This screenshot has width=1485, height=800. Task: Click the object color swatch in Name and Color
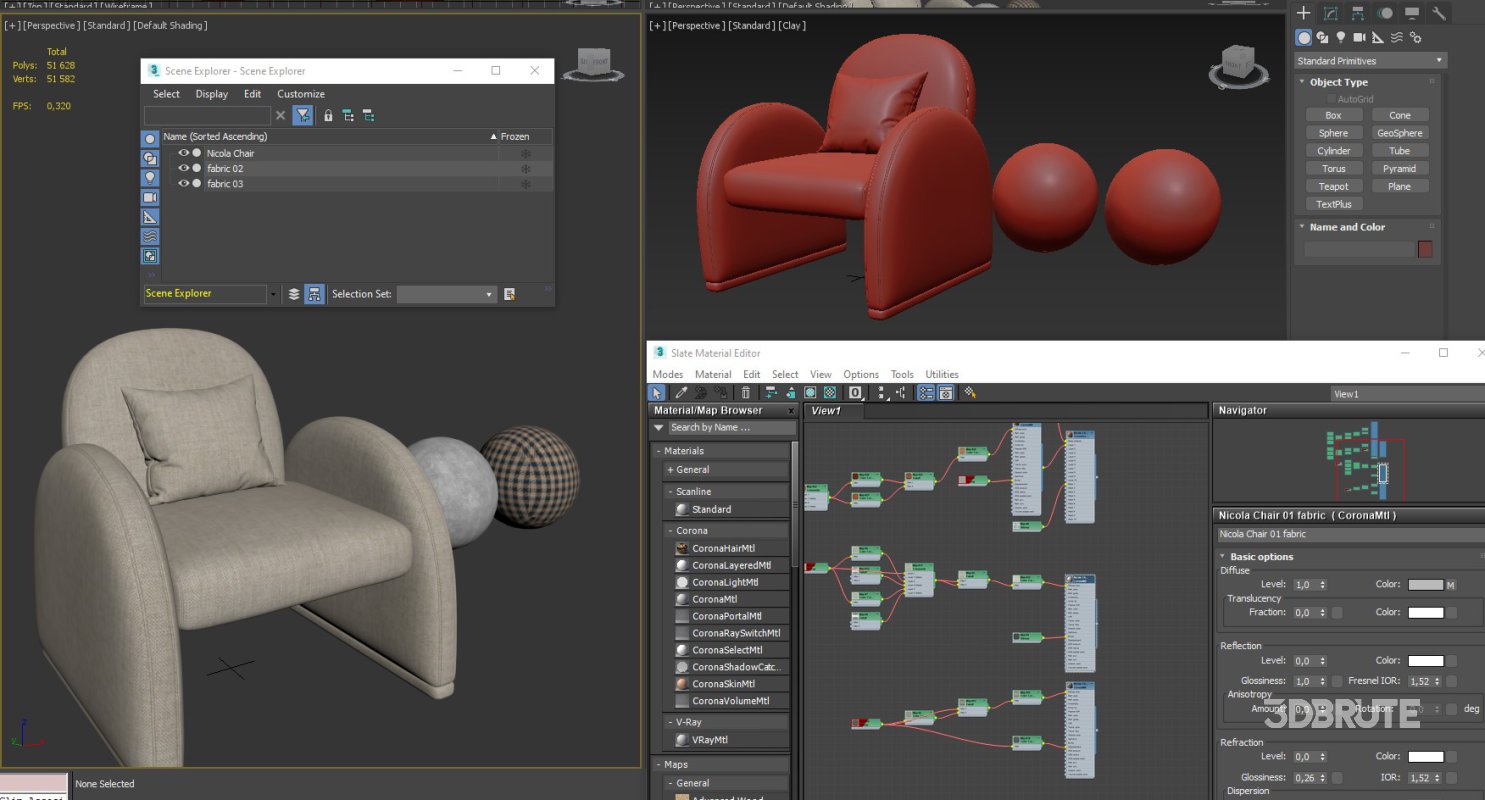coord(1425,249)
